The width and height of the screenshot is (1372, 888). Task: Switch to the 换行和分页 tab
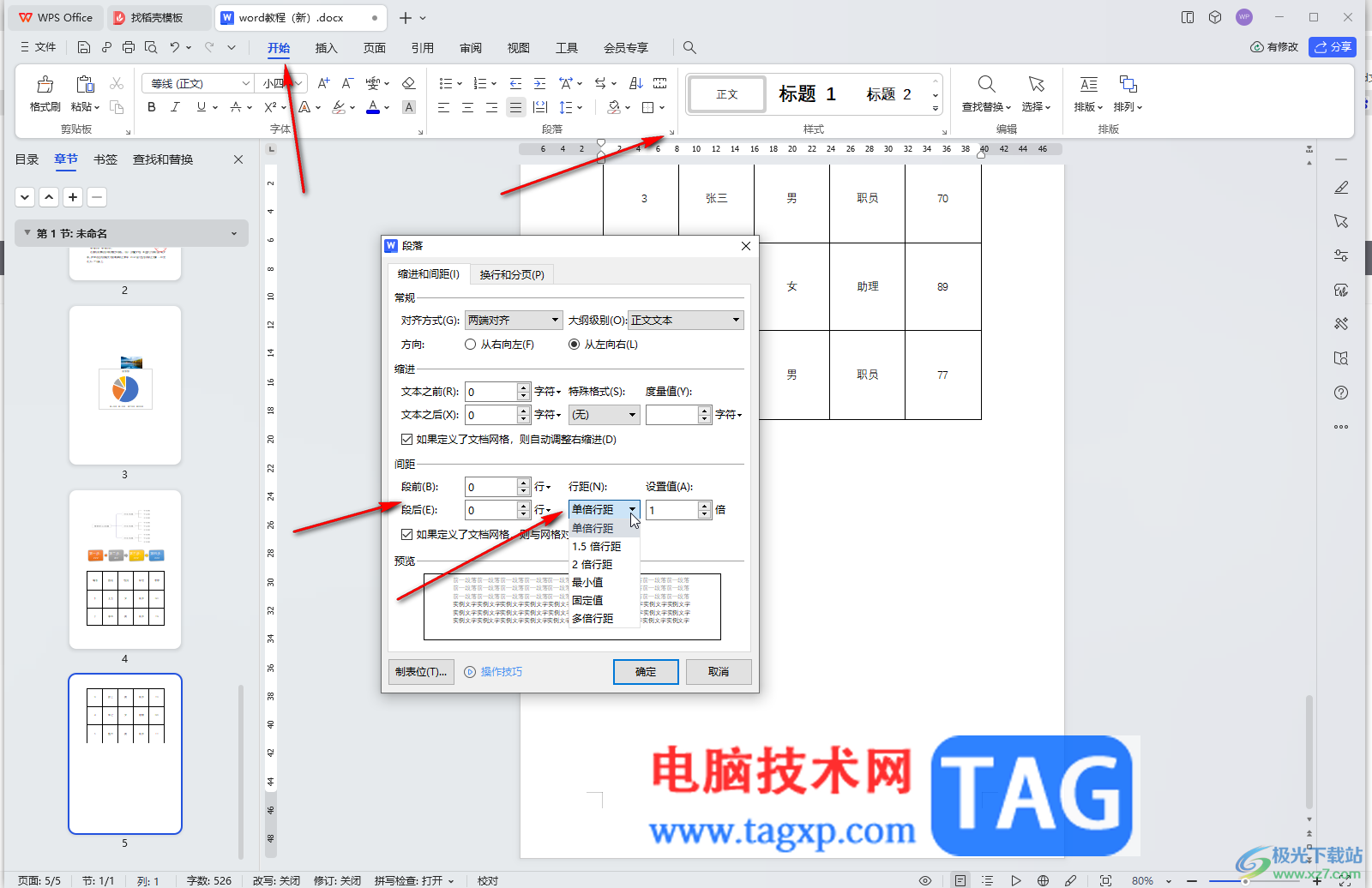(x=512, y=274)
